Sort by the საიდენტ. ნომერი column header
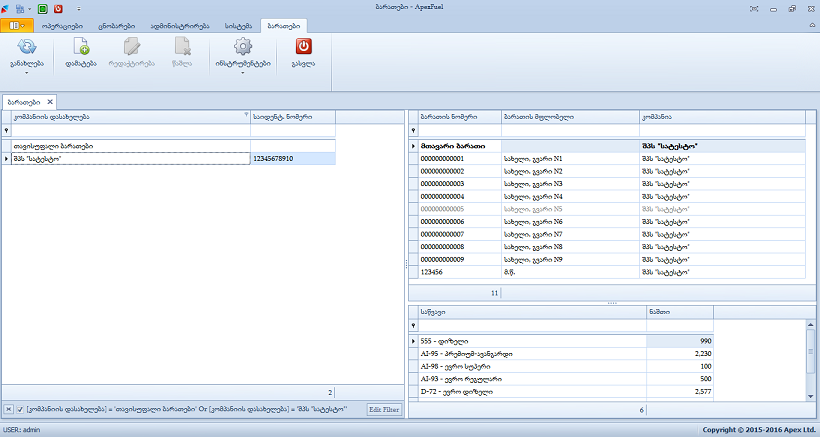 point(293,117)
